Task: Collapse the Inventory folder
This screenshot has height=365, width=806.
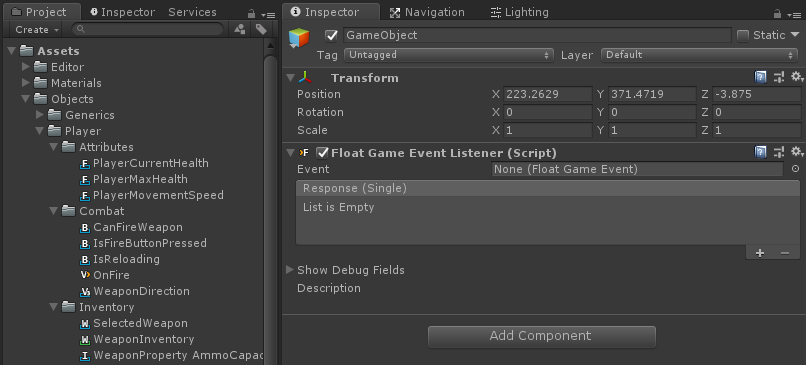Action: 54,307
